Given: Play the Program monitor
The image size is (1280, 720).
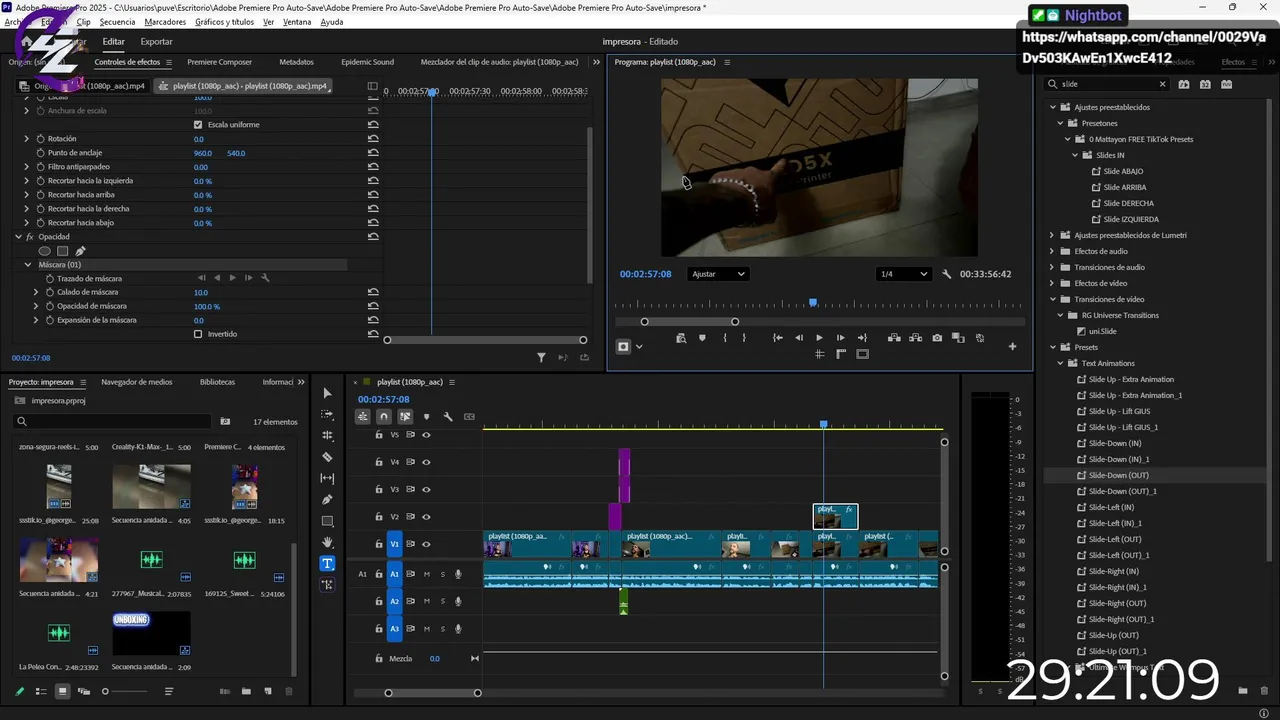Looking at the screenshot, I should 819,338.
